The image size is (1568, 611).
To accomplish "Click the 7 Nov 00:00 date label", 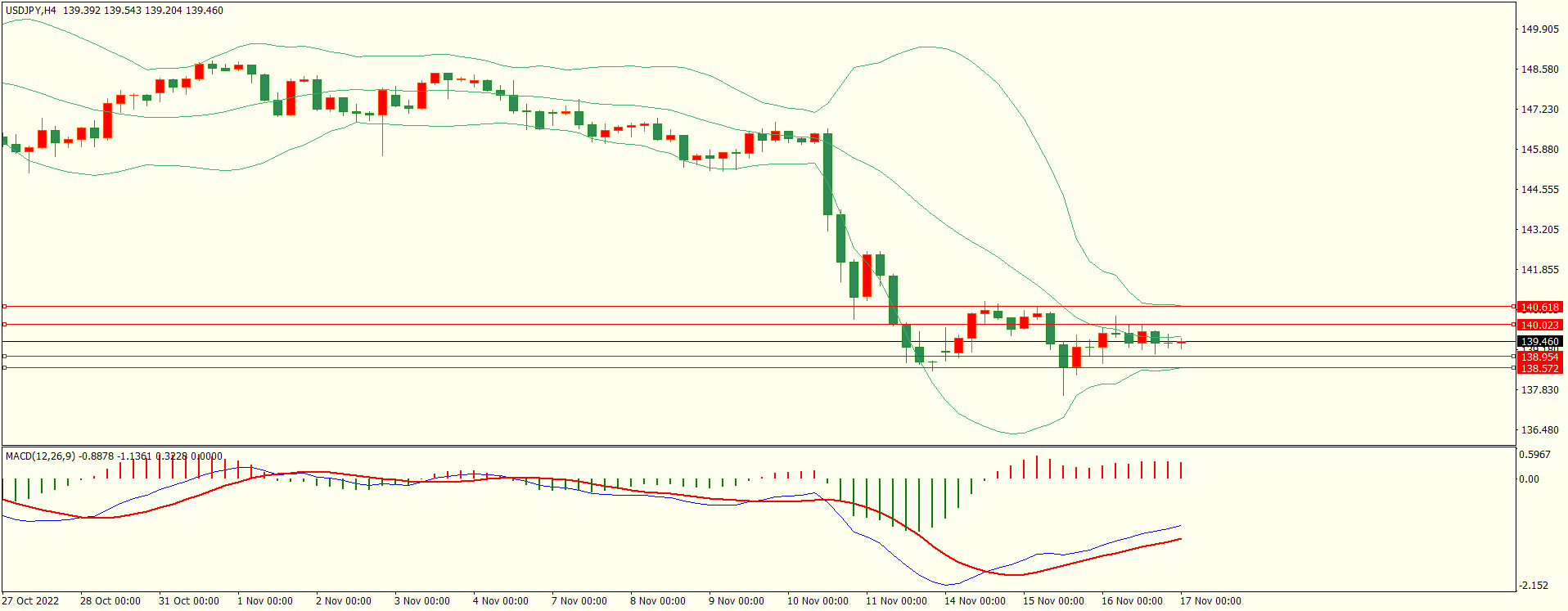I will point(579,601).
